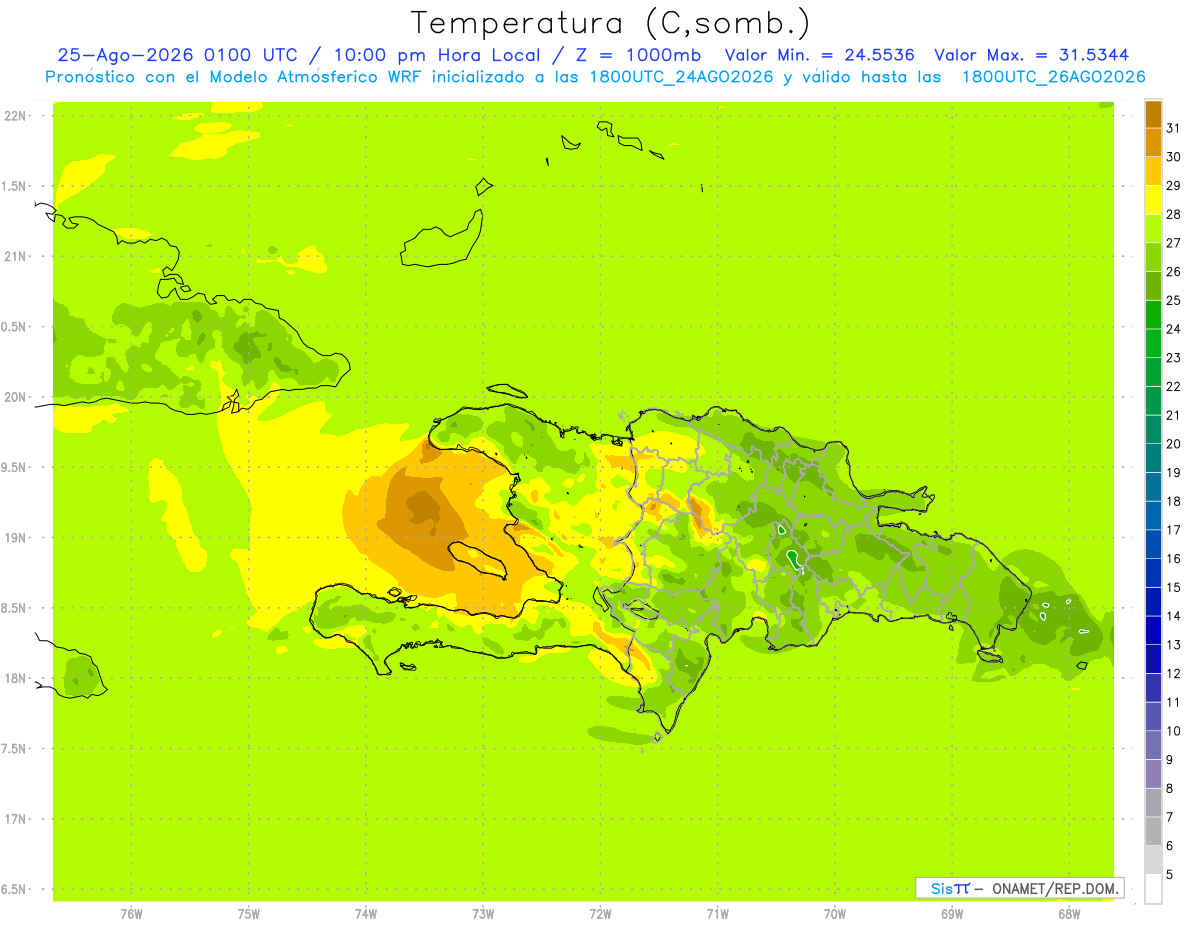Click the "73W" longitude axis label

[x=483, y=914]
